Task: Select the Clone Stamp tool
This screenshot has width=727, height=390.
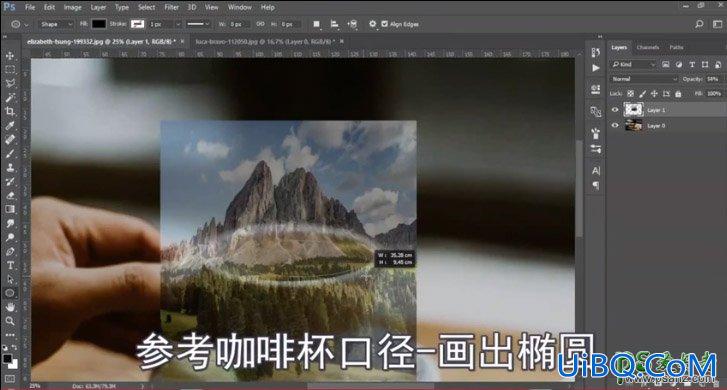Action: [10, 167]
